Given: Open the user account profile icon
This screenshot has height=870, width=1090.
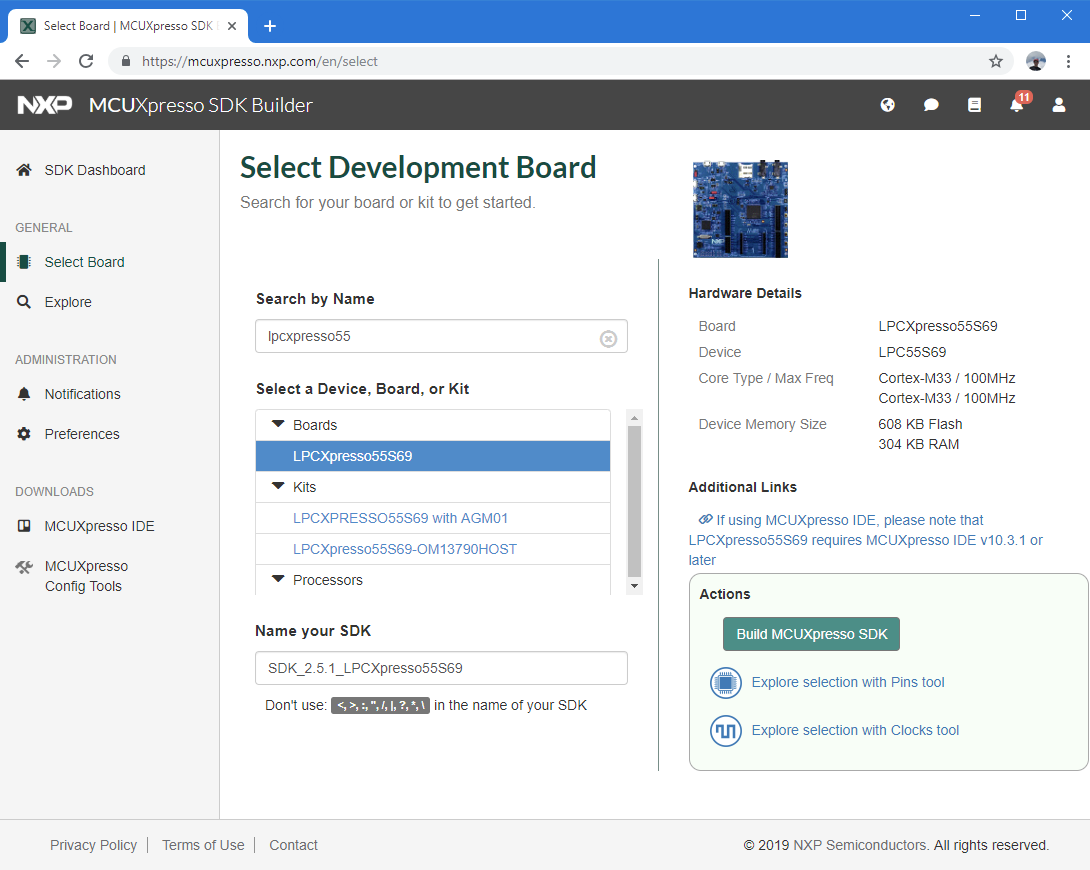Looking at the screenshot, I should [x=1059, y=105].
